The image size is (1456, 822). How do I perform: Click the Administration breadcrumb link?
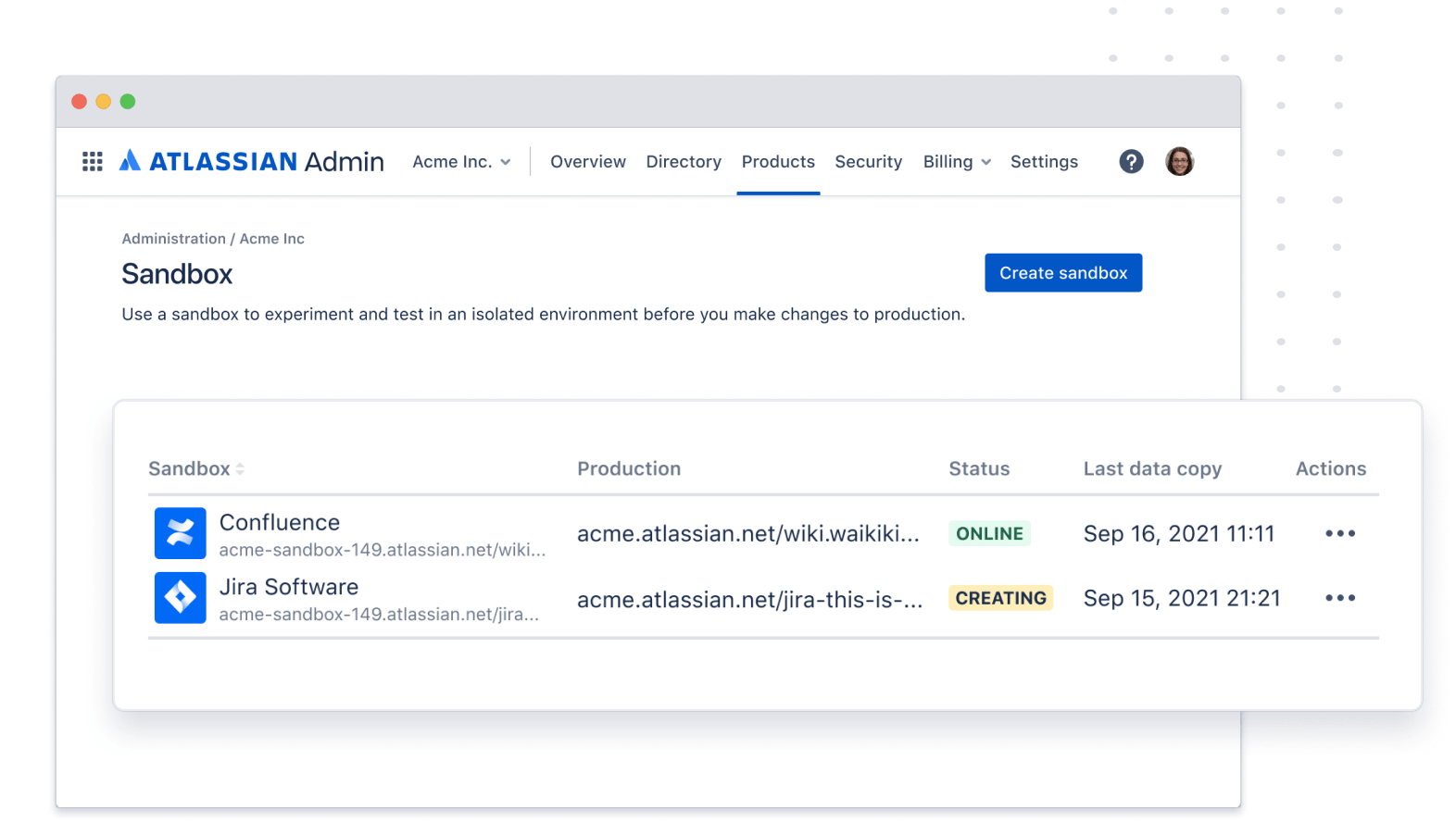pyautogui.click(x=173, y=239)
